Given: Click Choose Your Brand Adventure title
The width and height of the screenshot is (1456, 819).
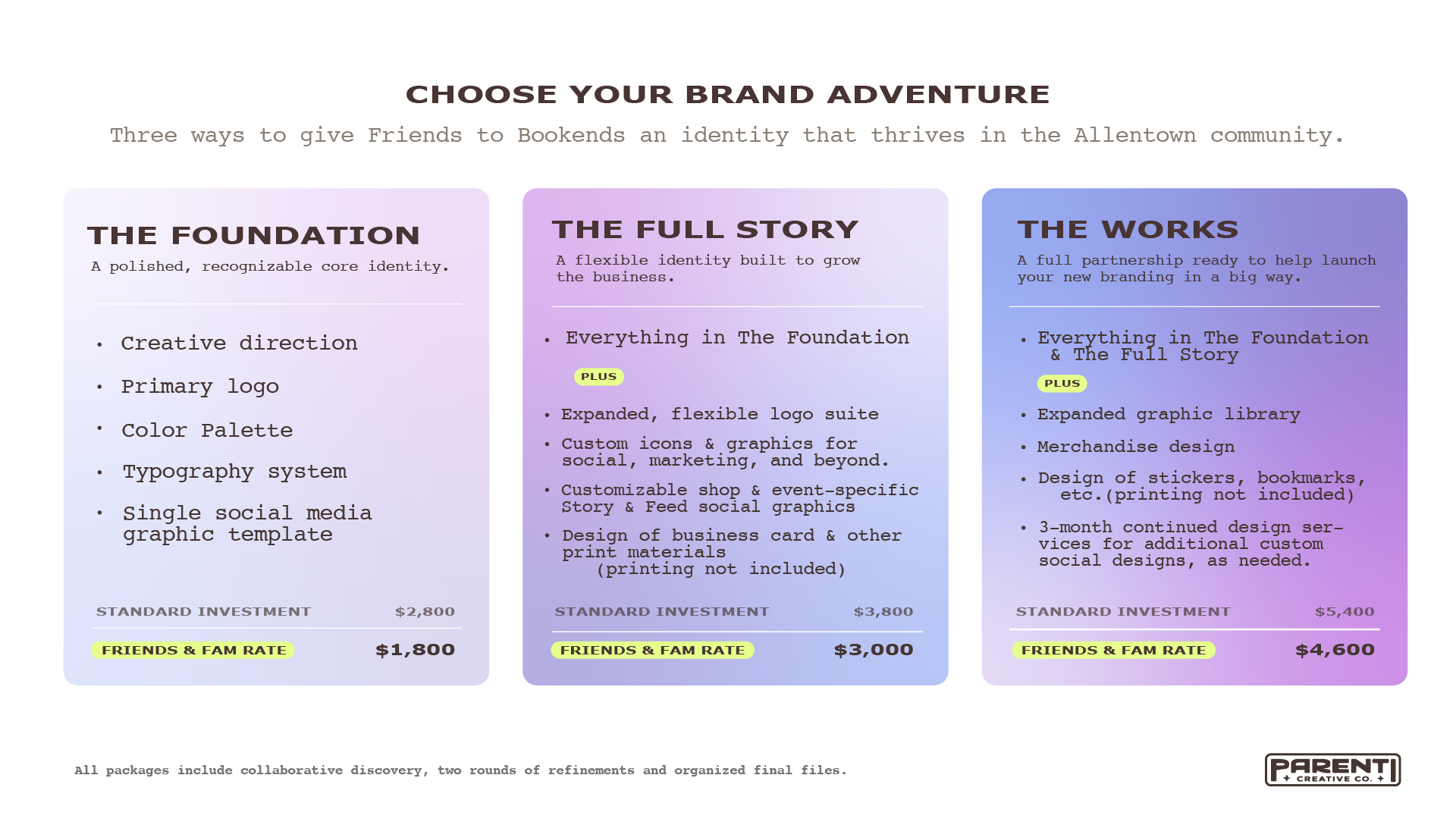Looking at the screenshot, I should [x=728, y=95].
